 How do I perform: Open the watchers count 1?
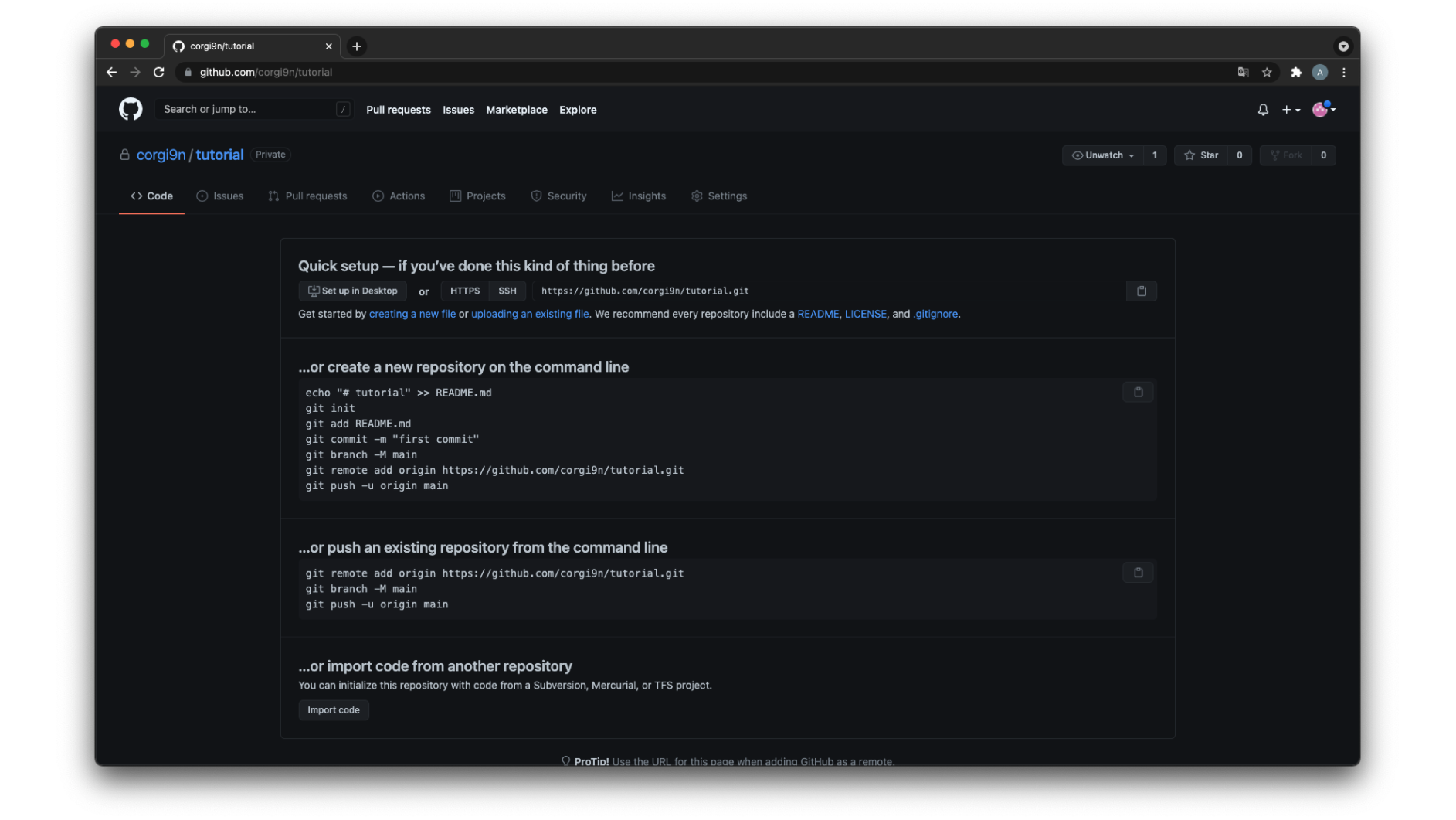(1155, 155)
